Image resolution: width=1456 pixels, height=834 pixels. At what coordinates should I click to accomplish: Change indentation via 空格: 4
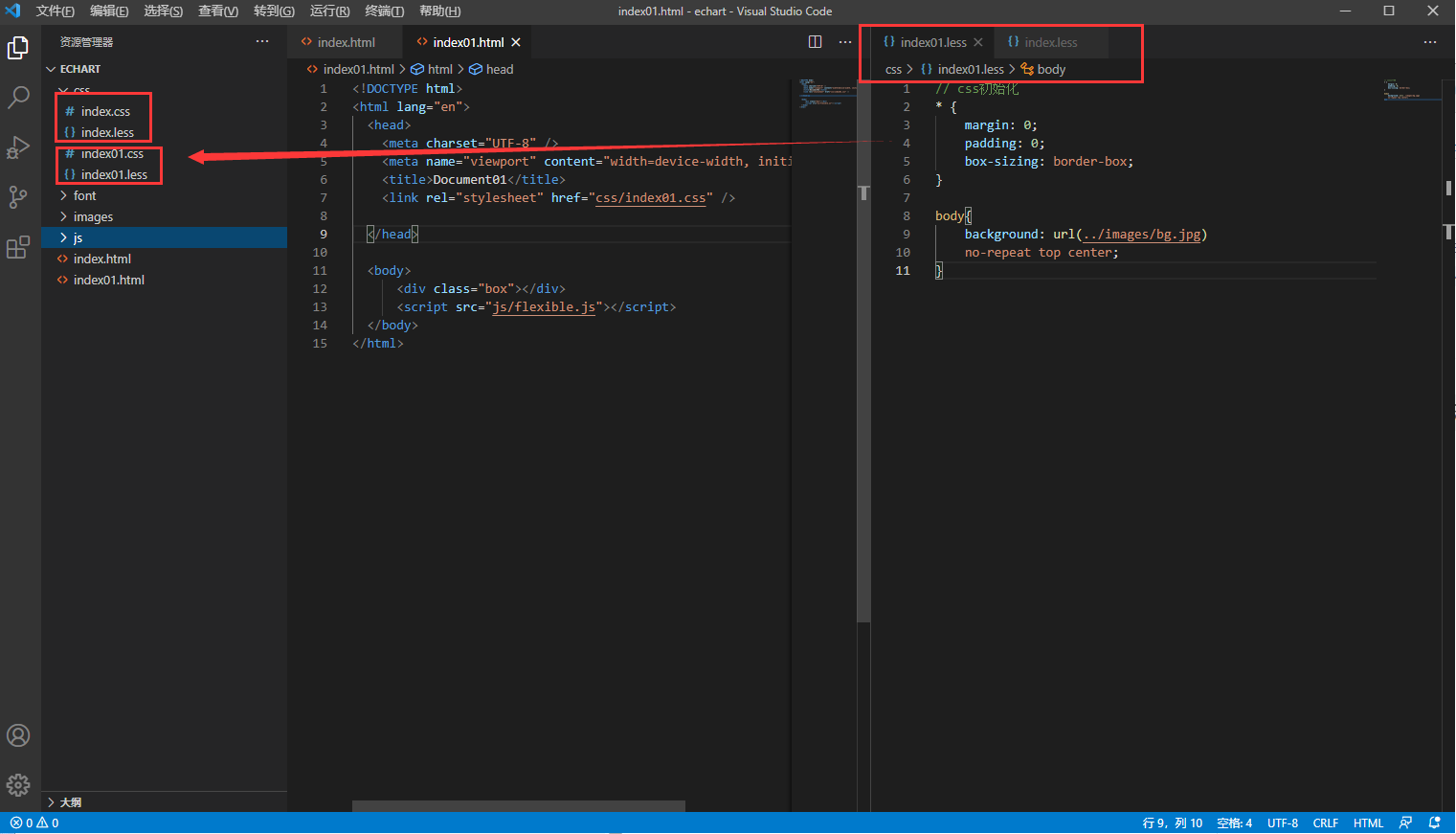[x=1234, y=823]
